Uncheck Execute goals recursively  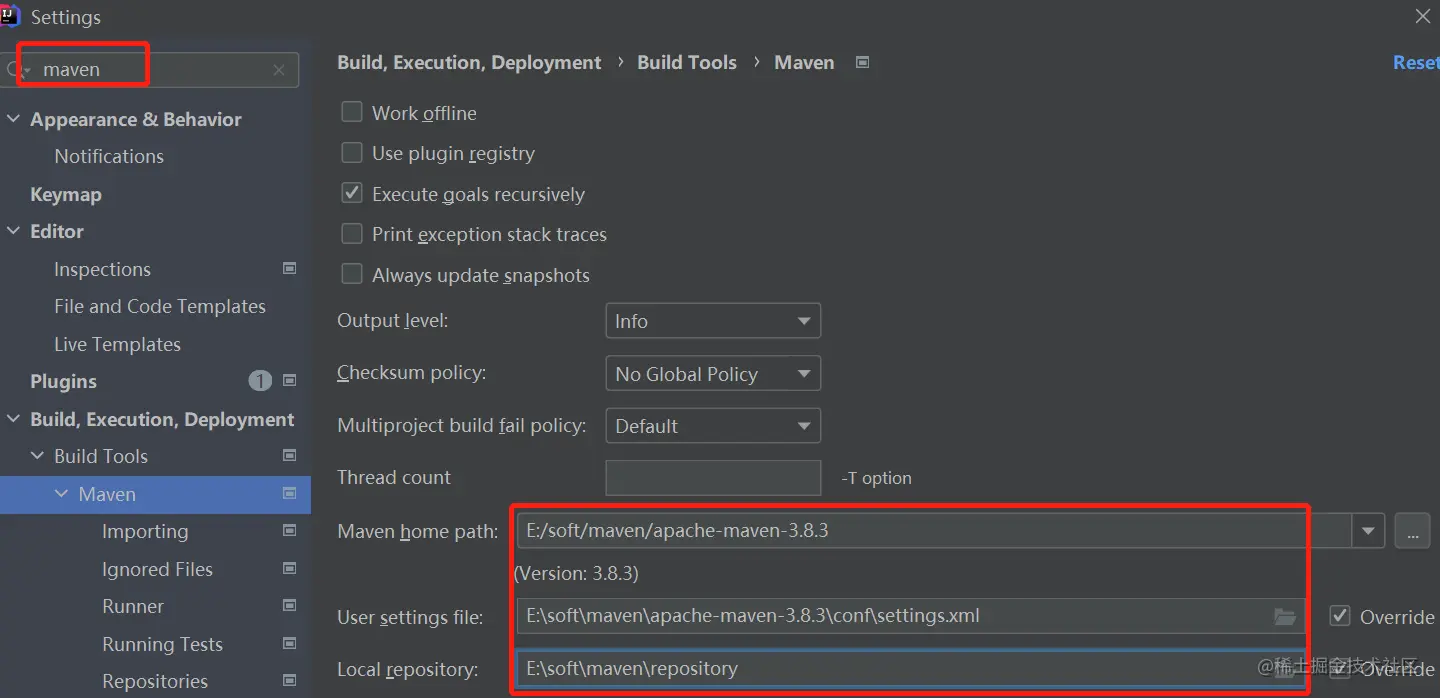pos(352,193)
